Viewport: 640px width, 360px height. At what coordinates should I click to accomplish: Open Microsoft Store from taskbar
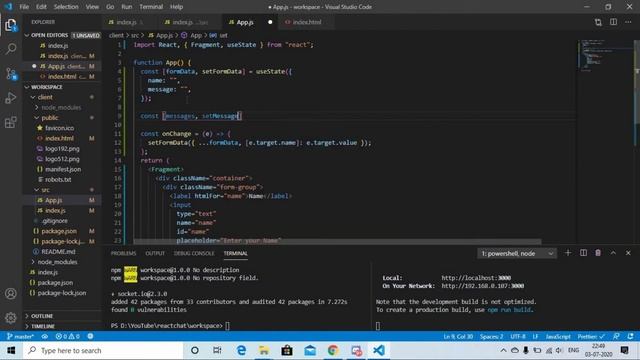point(287,351)
